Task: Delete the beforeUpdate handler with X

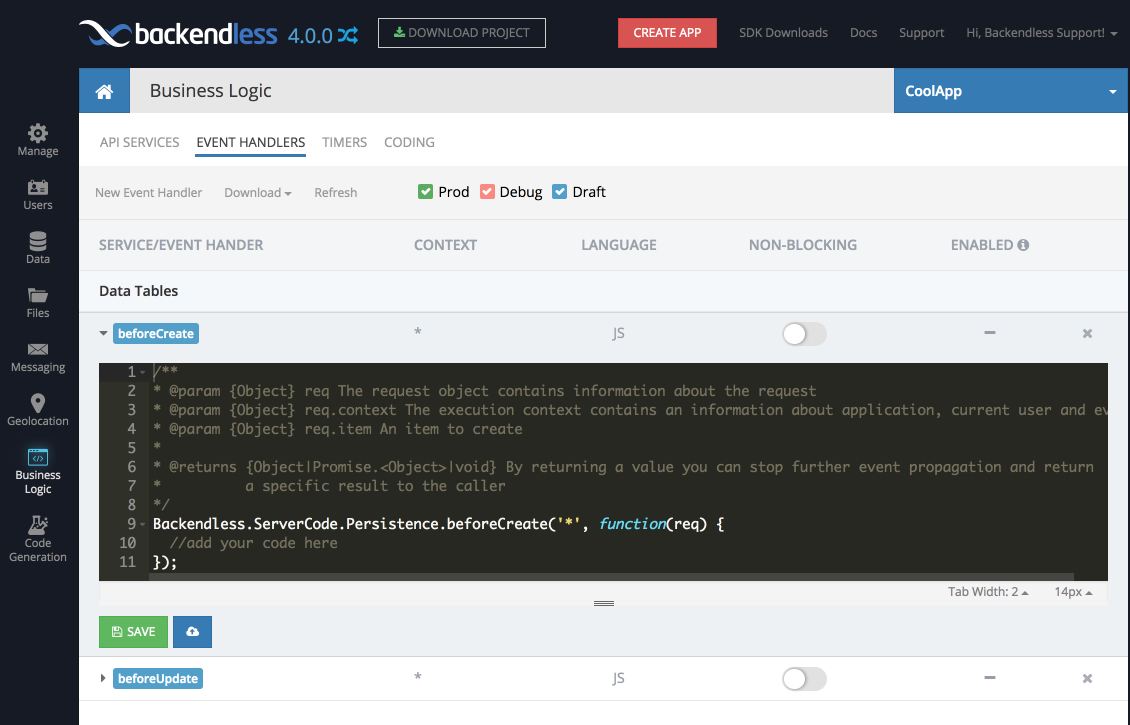Action: (1087, 679)
